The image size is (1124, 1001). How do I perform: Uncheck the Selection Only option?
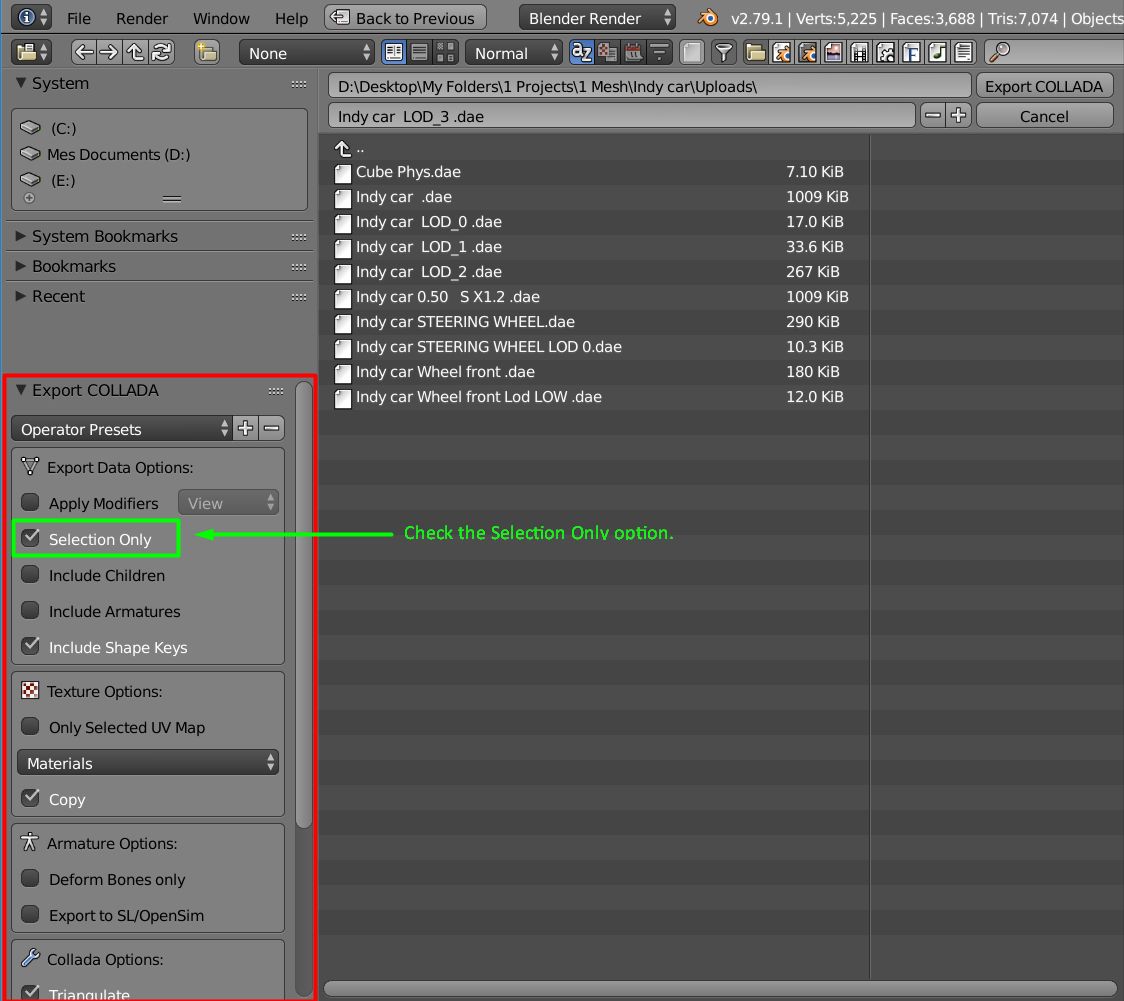pyautogui.click(x=30, y=538)
